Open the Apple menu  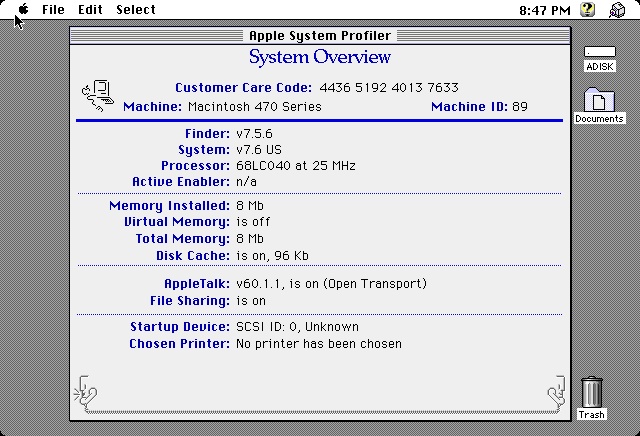click(x=24, y=9)
